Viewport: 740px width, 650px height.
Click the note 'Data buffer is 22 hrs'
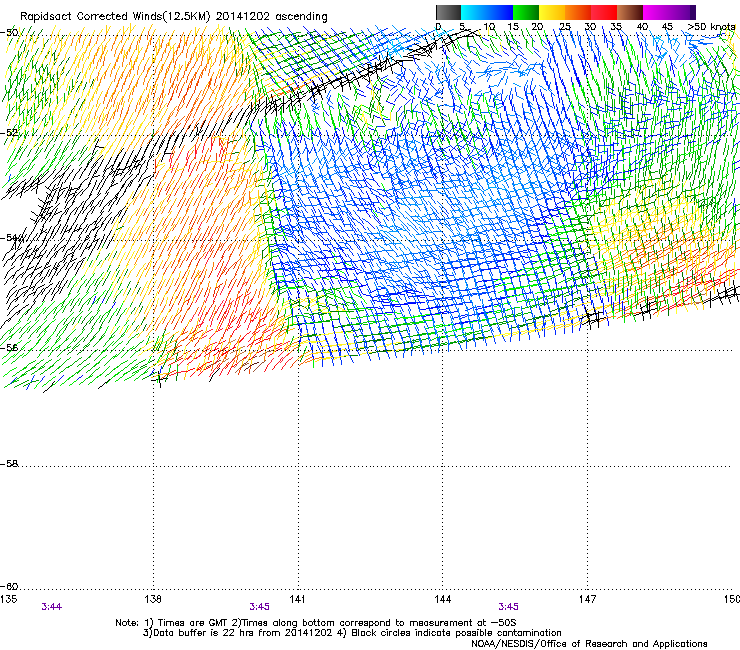(x=204, y=633)
